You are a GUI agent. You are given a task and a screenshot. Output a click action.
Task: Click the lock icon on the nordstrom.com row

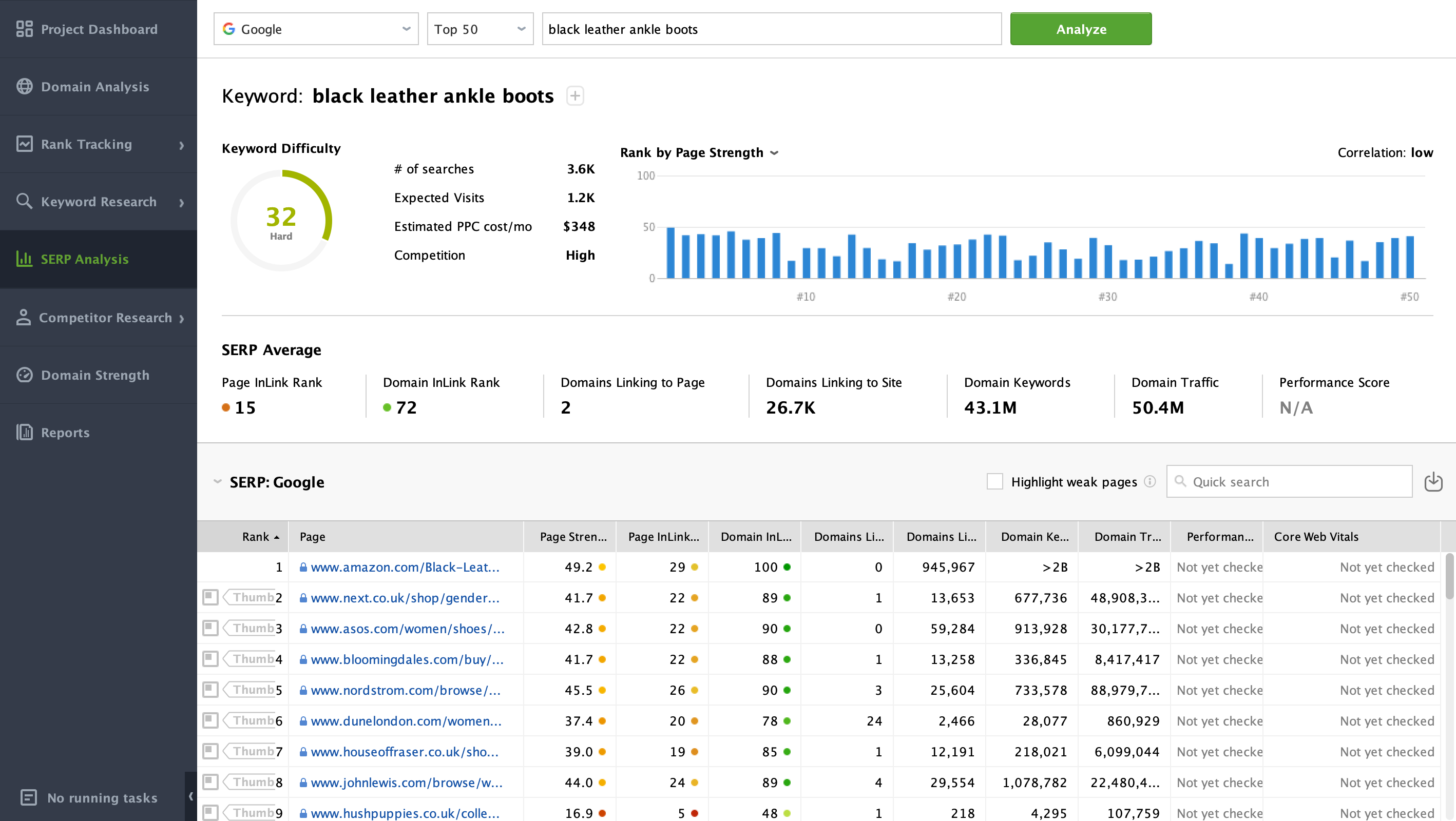coord(303,690)
